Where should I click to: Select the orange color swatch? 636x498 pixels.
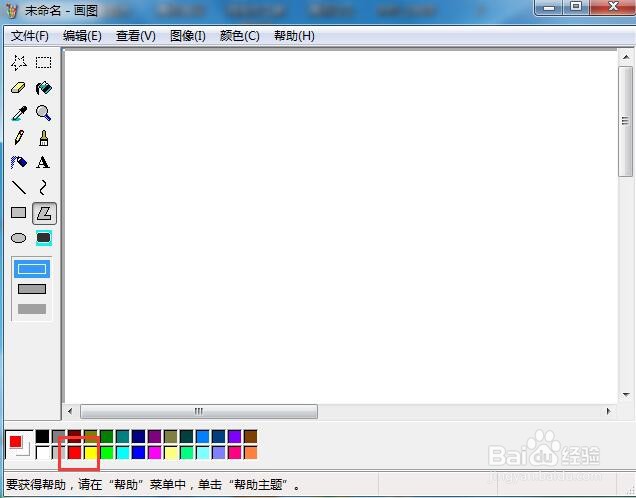click(x=251, y=452)
